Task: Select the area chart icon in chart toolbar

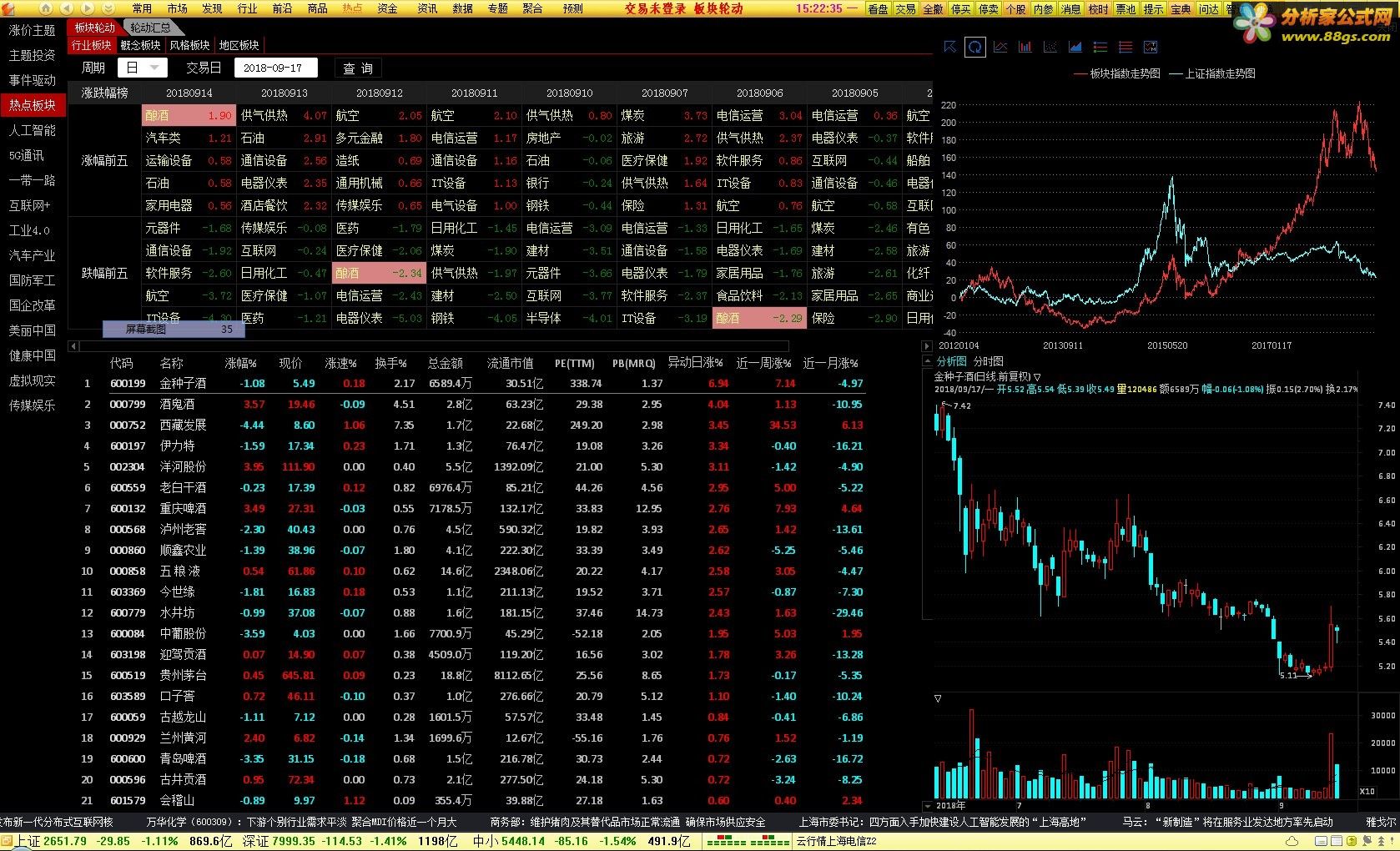Action: point(1075,48)
